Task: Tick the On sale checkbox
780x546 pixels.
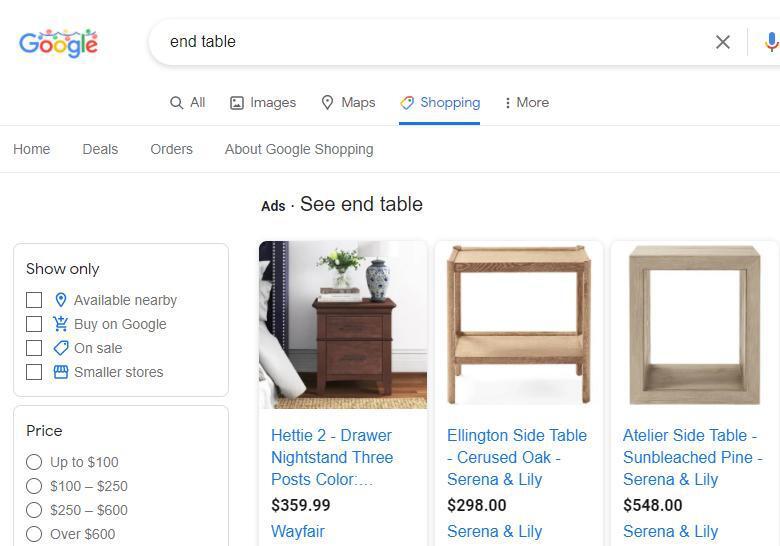Action: tap(34, 348)
